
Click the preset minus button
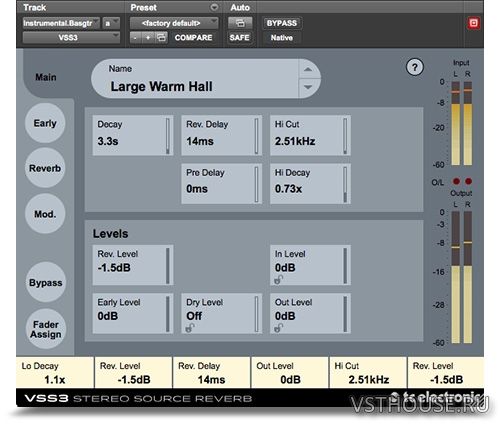pos(135,38)
